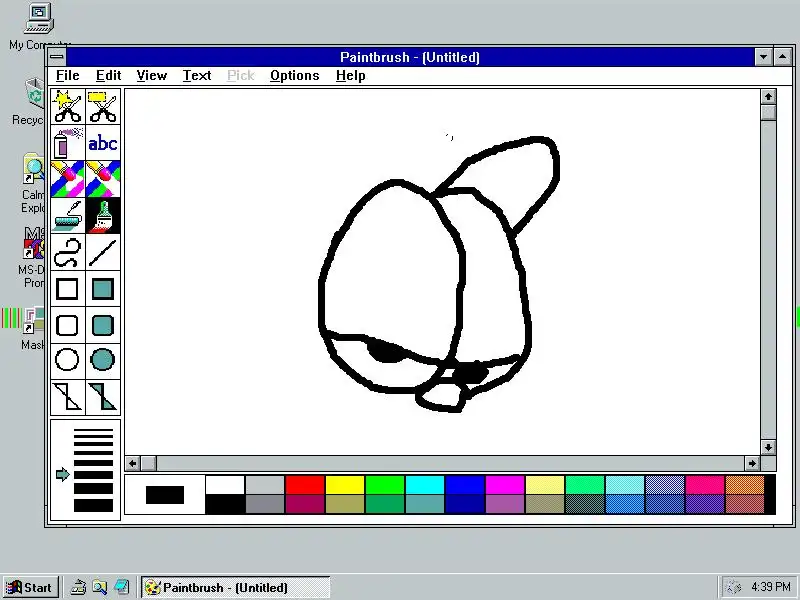This screenshot has height=600, width=800.
Task: Open the Paintbrush window control menu box
Action: click(x=57, y=57)
